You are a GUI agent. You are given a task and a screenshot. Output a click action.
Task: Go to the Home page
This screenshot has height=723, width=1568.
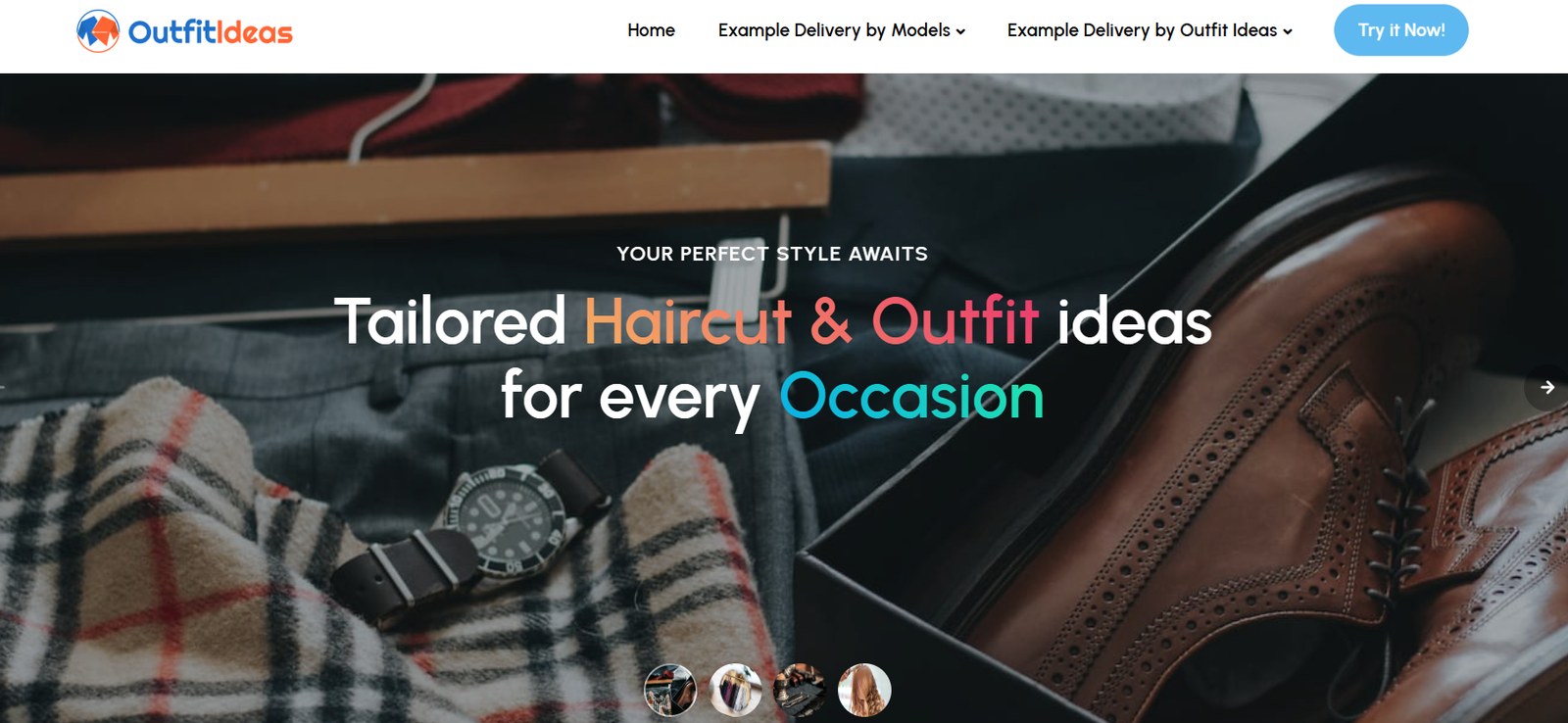point(651,30)
